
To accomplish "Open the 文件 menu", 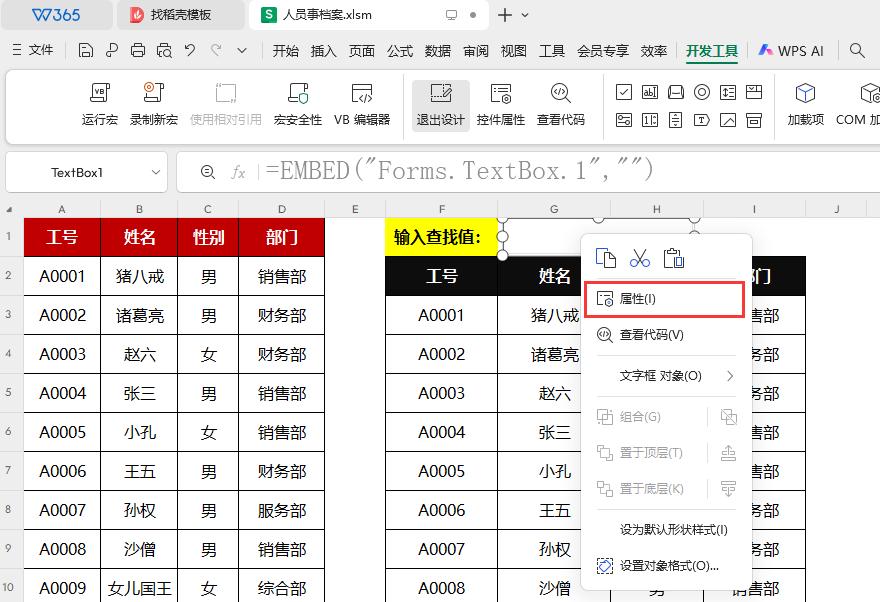I will 33,50.
